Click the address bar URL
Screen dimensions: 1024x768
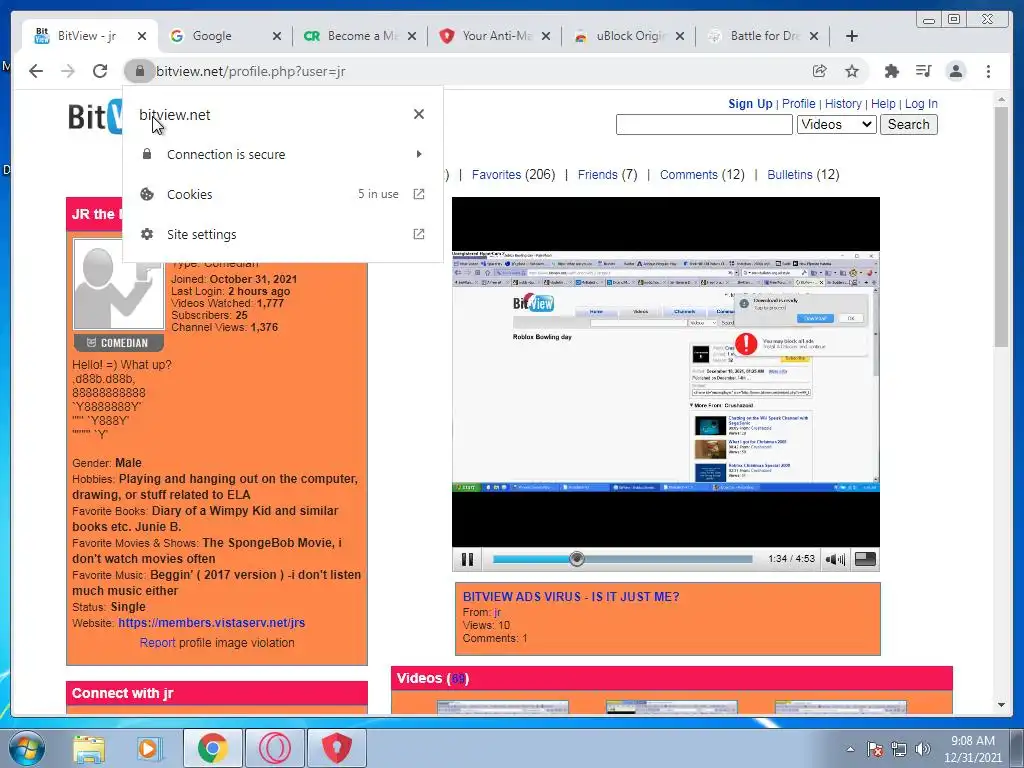(x=251, y=71)
